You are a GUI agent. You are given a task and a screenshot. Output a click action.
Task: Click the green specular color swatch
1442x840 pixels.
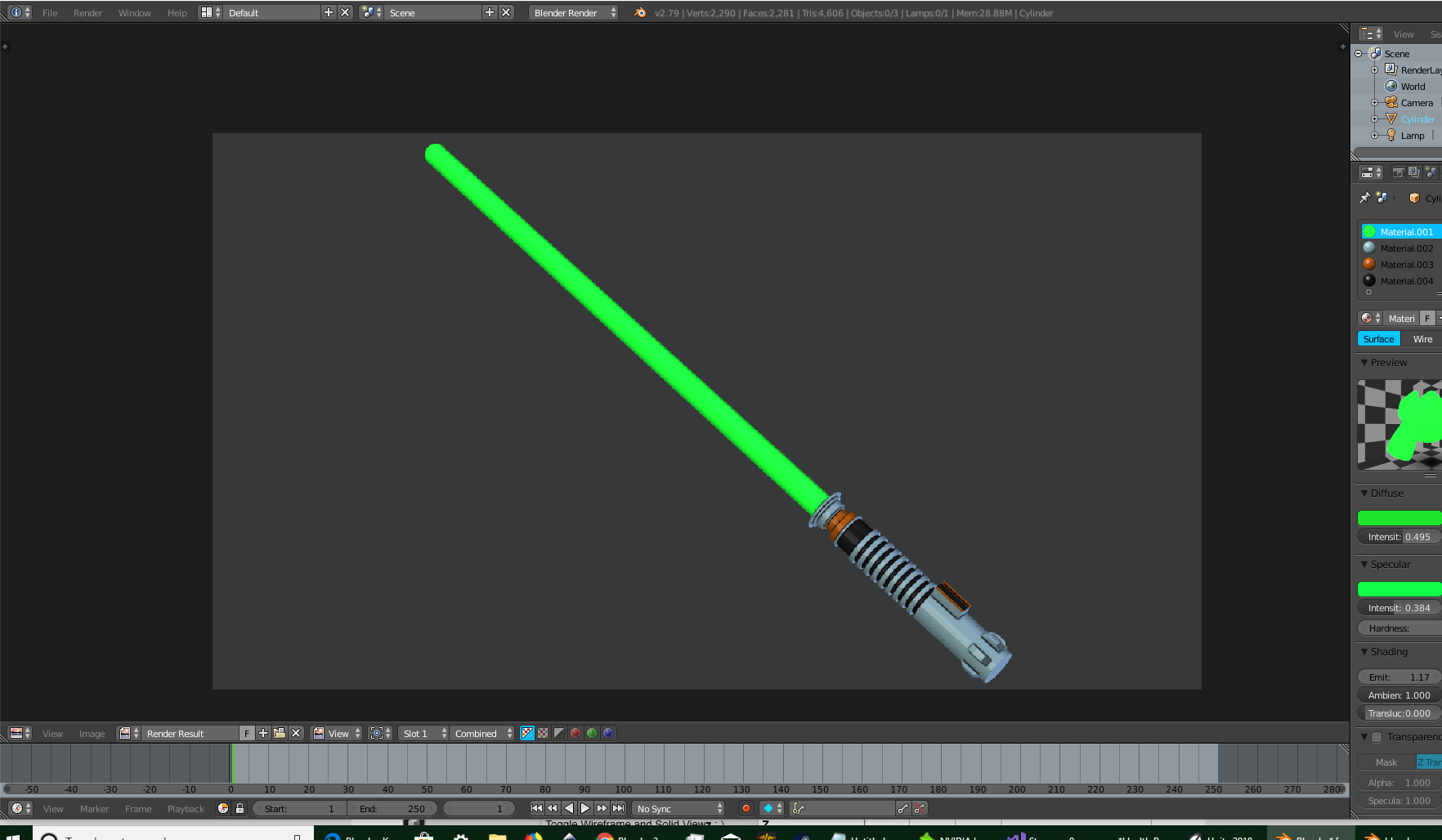[1399, 589]
